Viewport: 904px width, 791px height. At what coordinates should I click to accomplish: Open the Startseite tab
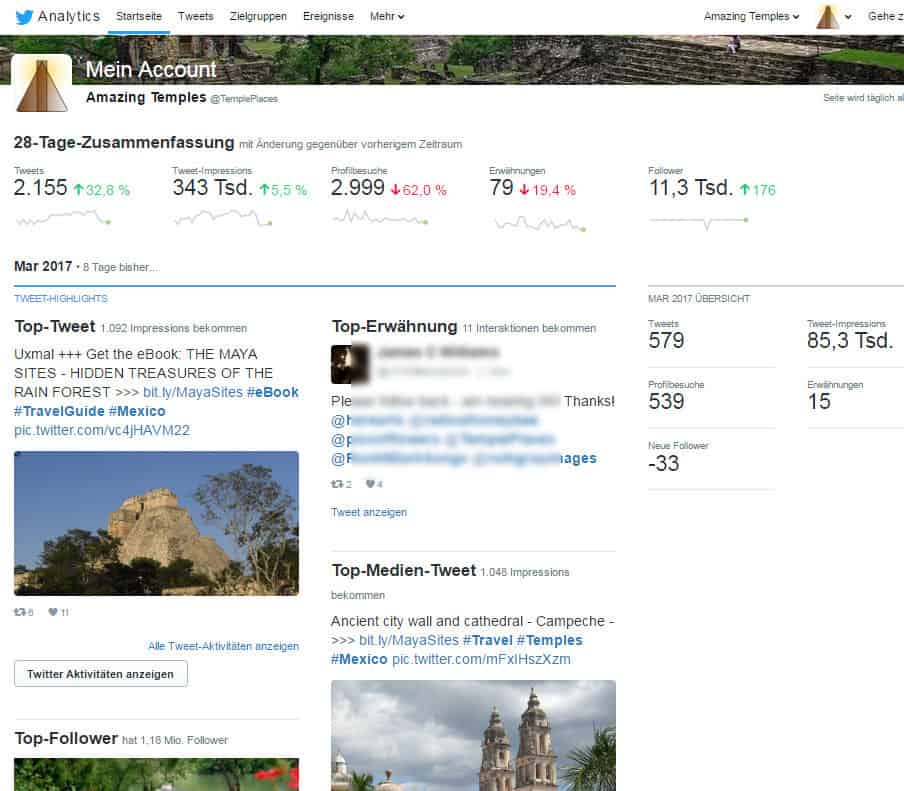tap(138, 17)
